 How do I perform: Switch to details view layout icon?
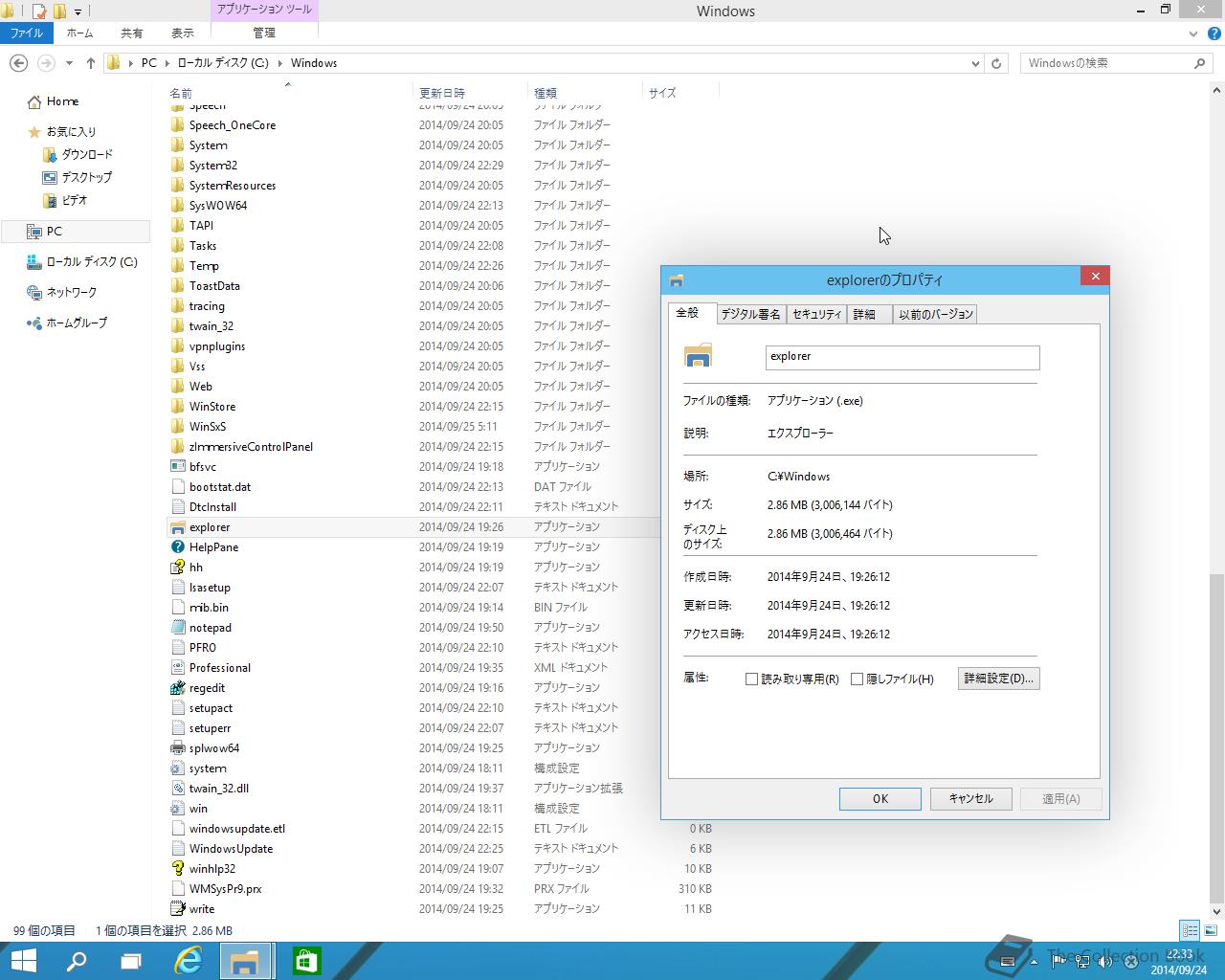(1190, 930)
